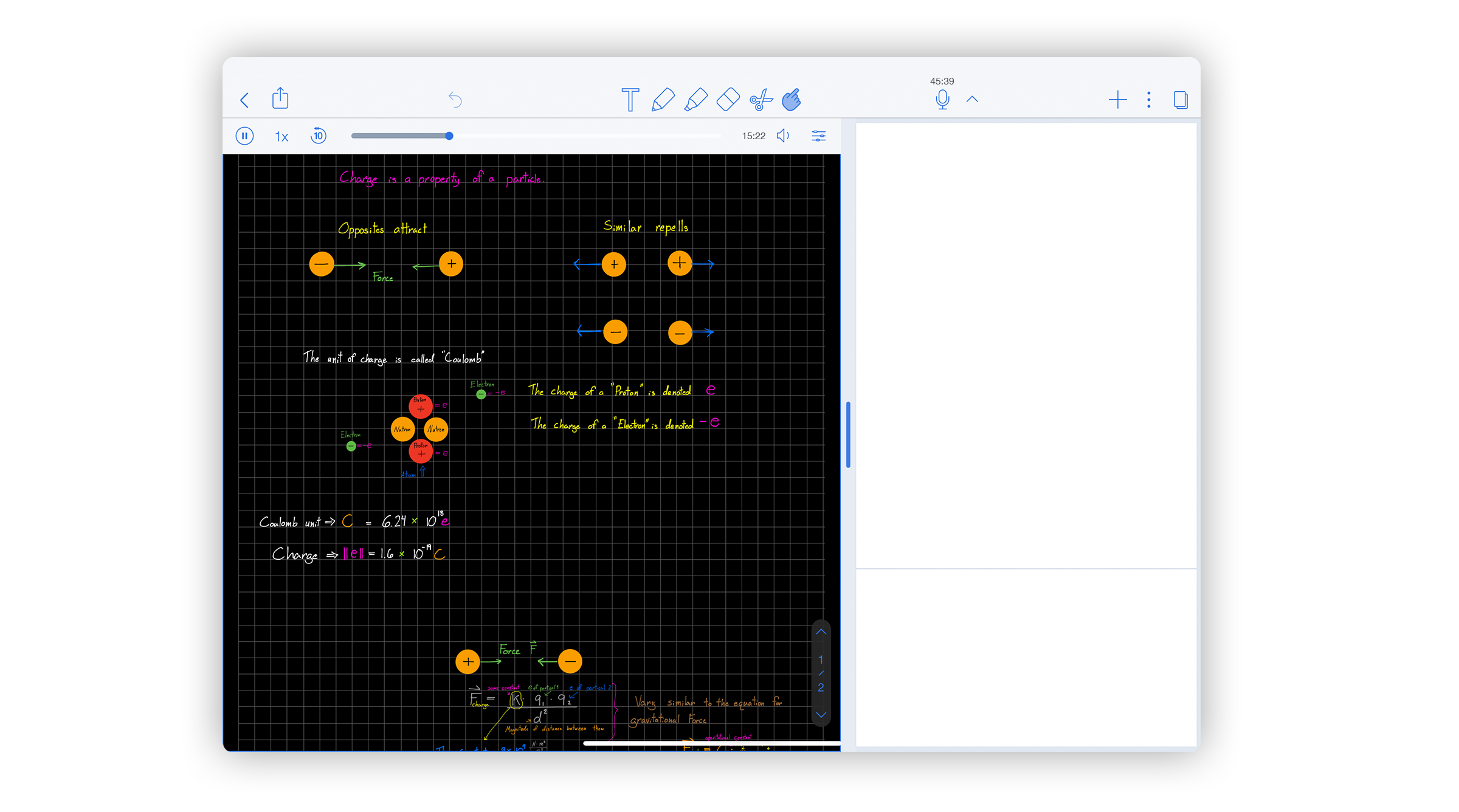
Task: Collapse the audio playback bar chevron
Action: [972, 99]
